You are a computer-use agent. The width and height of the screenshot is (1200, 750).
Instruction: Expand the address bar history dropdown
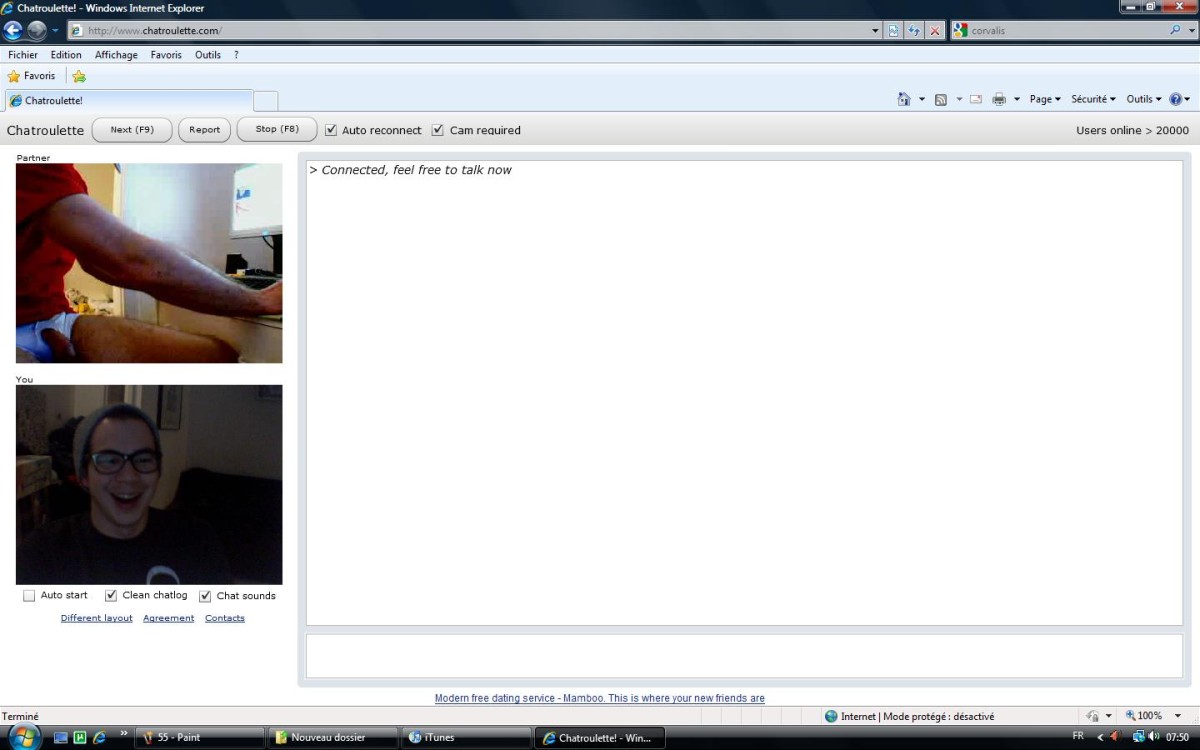[x=876, y=31]
